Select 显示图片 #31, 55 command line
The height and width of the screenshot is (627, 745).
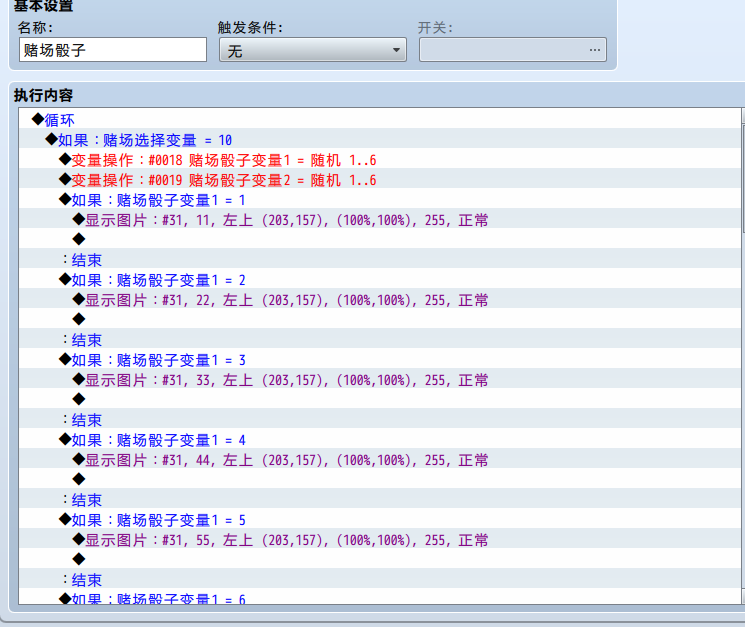click(380, 539)
